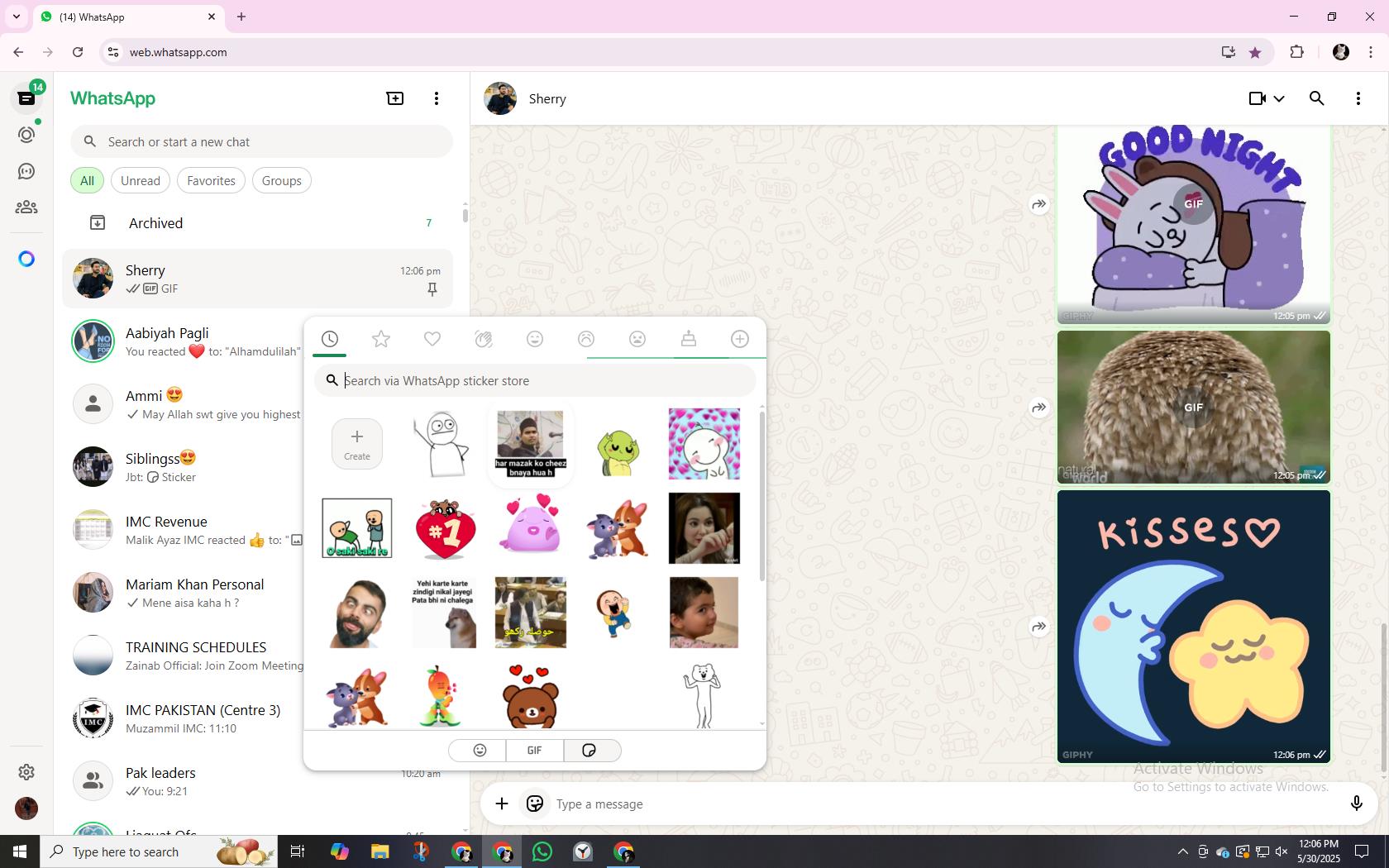Open the Chats icon with 14 badge
This screenshot has width=1389, height=868.
(26, 98)
